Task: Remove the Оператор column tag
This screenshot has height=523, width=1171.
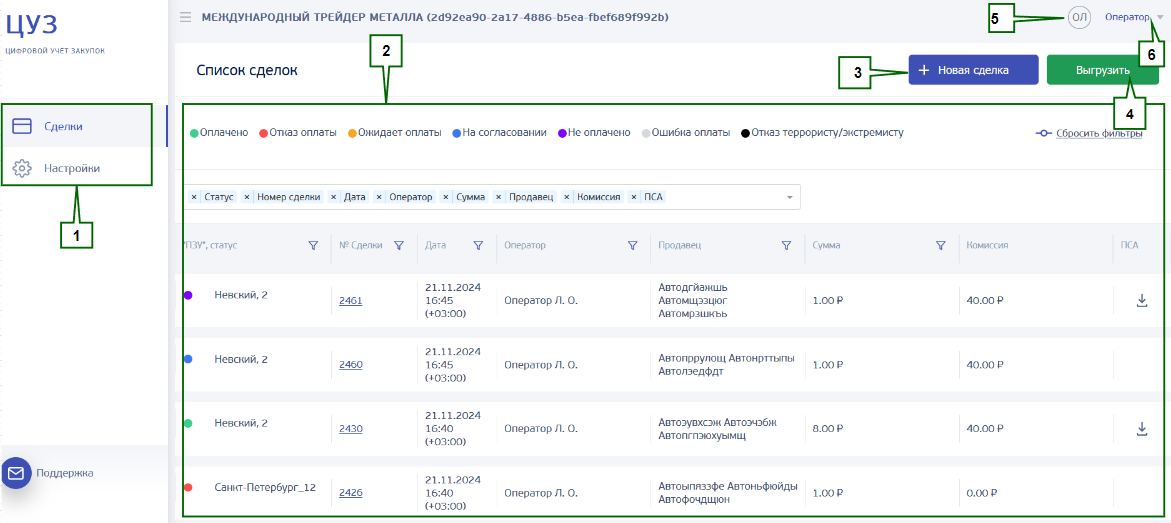Action: [379, 197]
